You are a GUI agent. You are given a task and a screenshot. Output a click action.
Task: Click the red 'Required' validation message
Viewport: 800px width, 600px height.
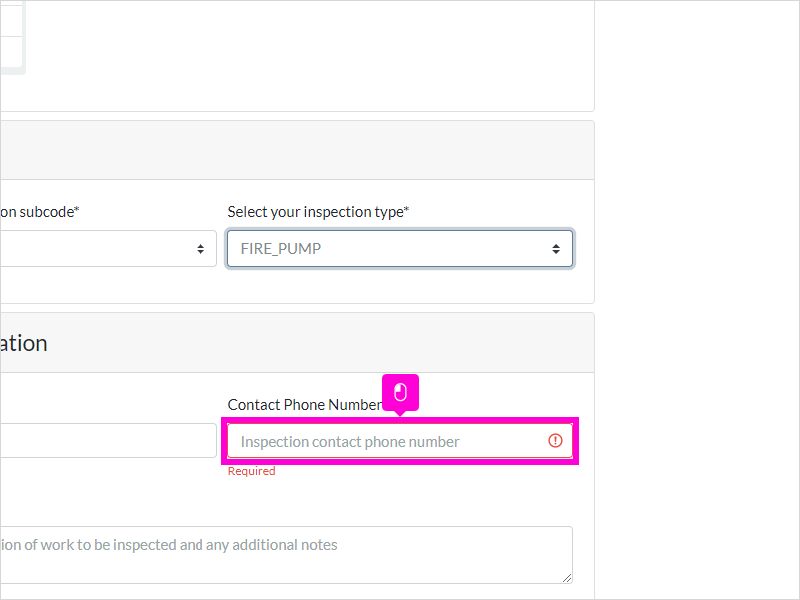click(x=252, y=471)
